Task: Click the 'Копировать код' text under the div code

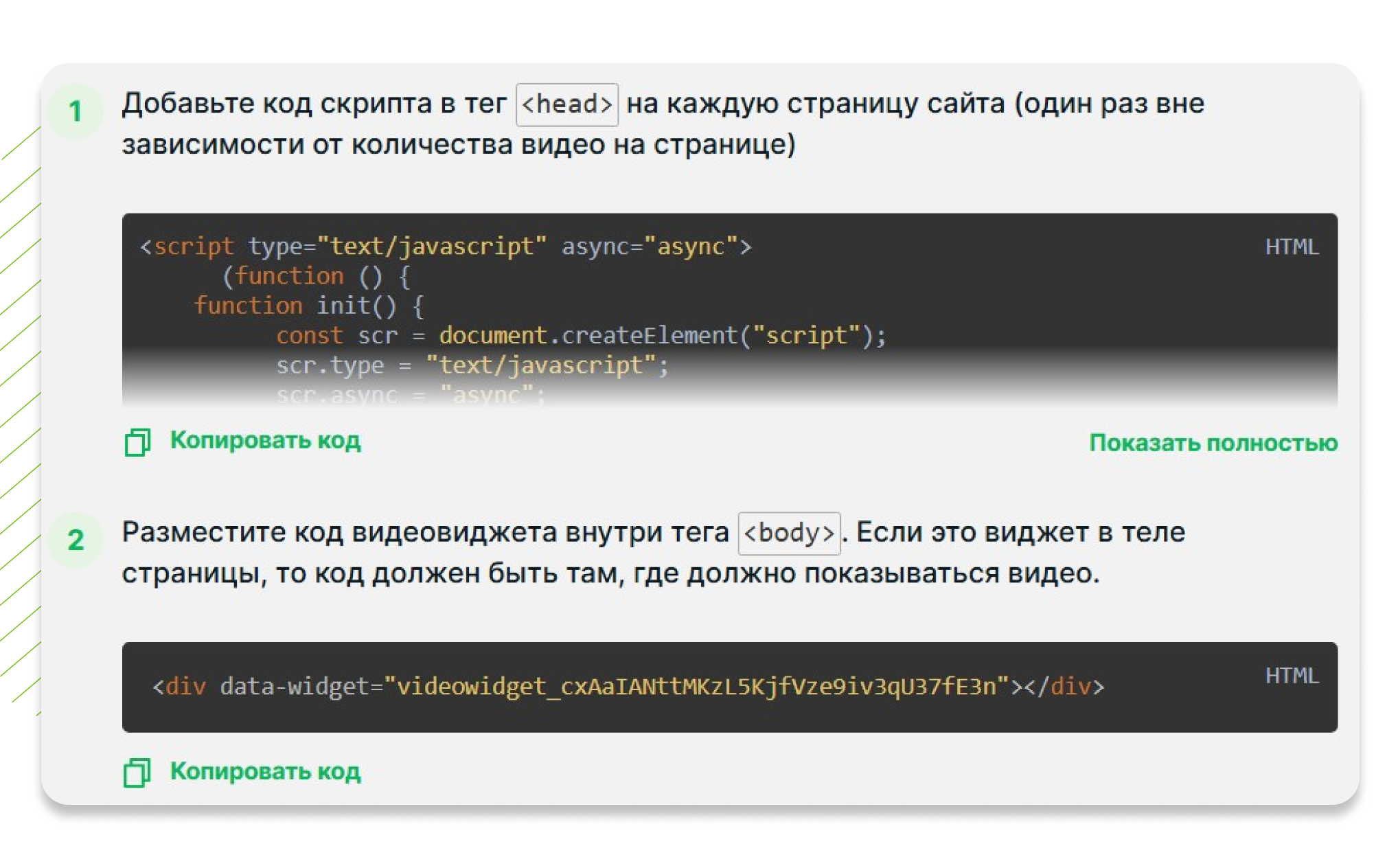Action: tap(265, 771)
